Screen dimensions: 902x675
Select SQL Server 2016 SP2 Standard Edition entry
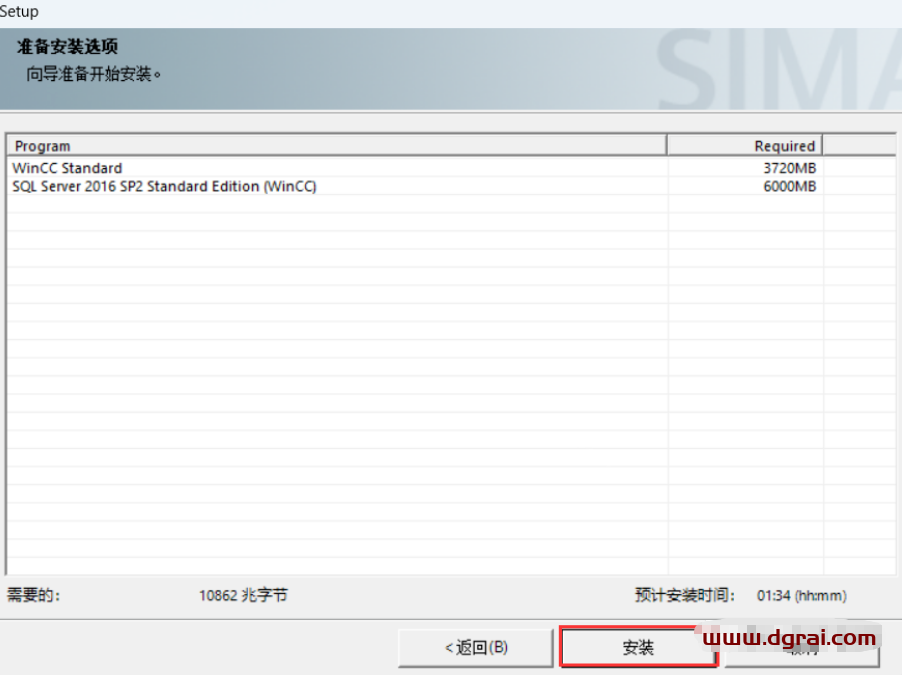coord(164,186)
